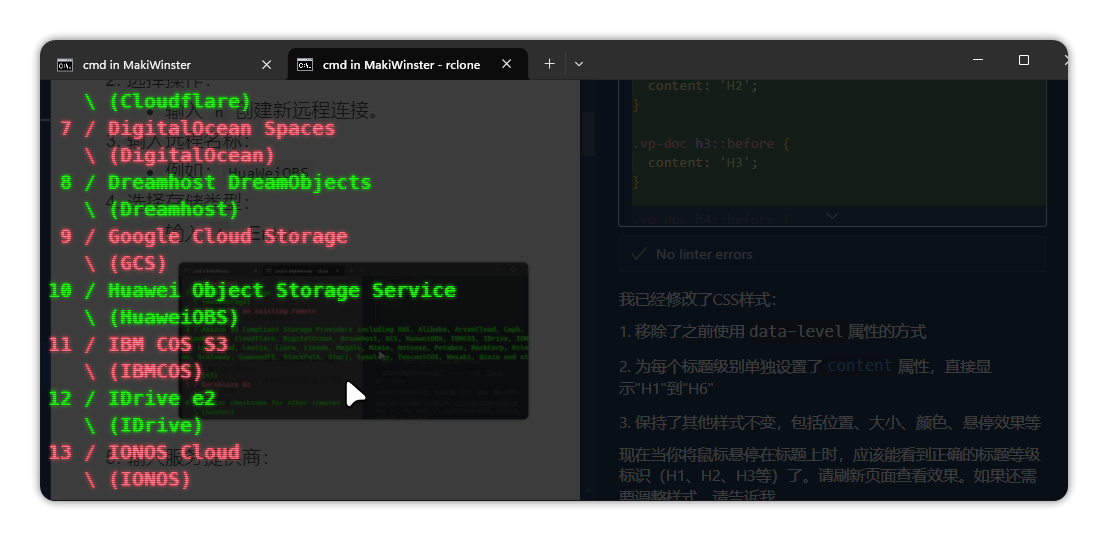
Task: Minimize the terminal window
Action: tap(978, 60)
